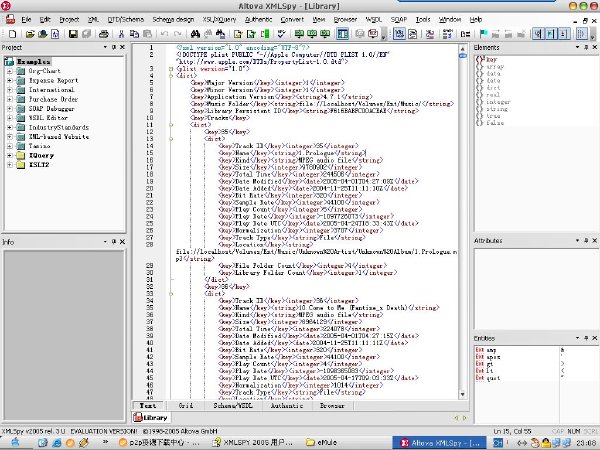Open the File menu

[x=26, y=20]
